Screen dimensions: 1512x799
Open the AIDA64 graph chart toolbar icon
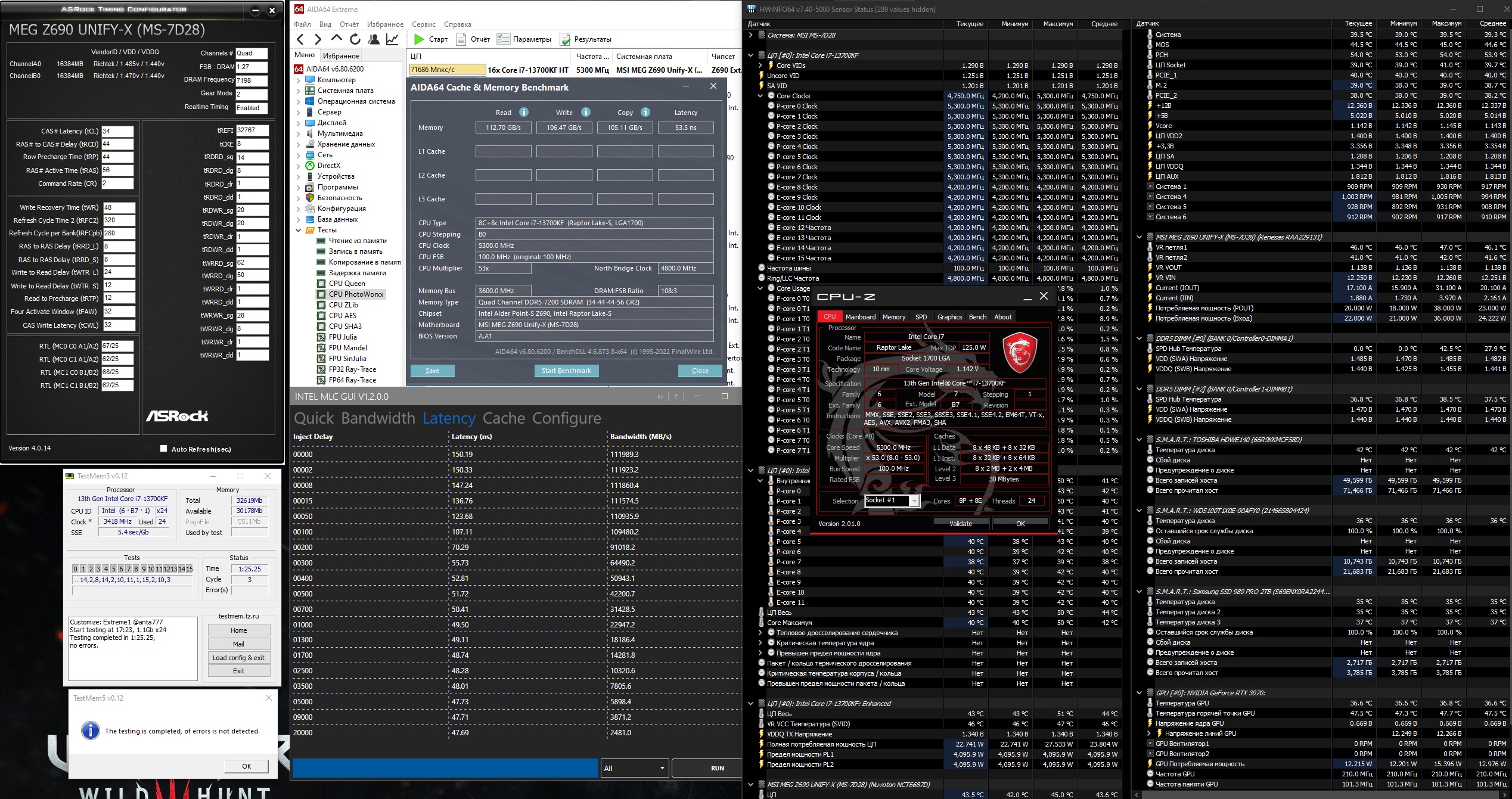(392, 39)
